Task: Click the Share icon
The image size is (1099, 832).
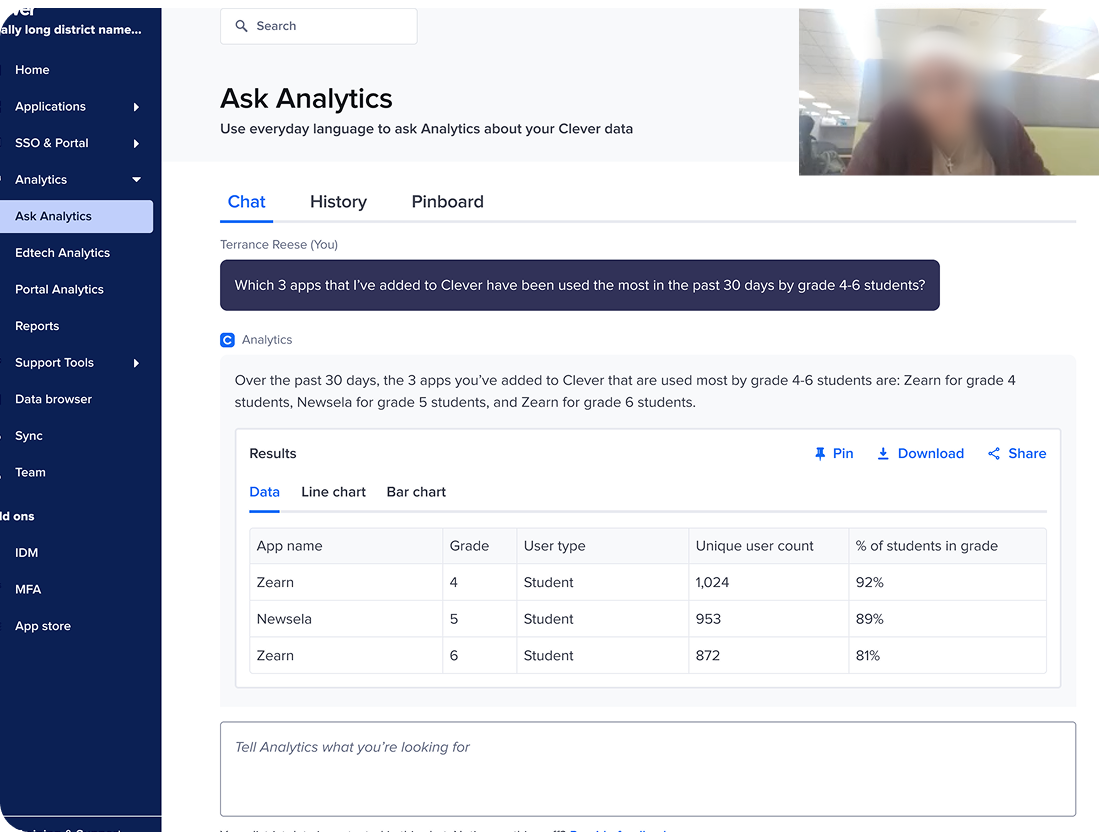Action: coord(994,453)
